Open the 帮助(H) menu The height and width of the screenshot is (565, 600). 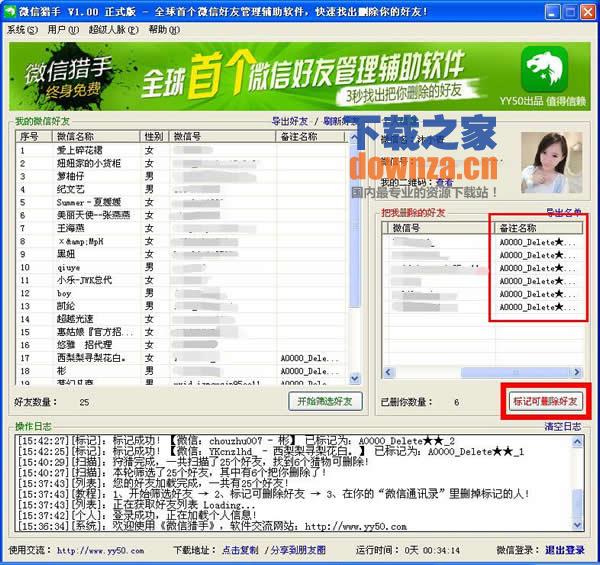164,30
